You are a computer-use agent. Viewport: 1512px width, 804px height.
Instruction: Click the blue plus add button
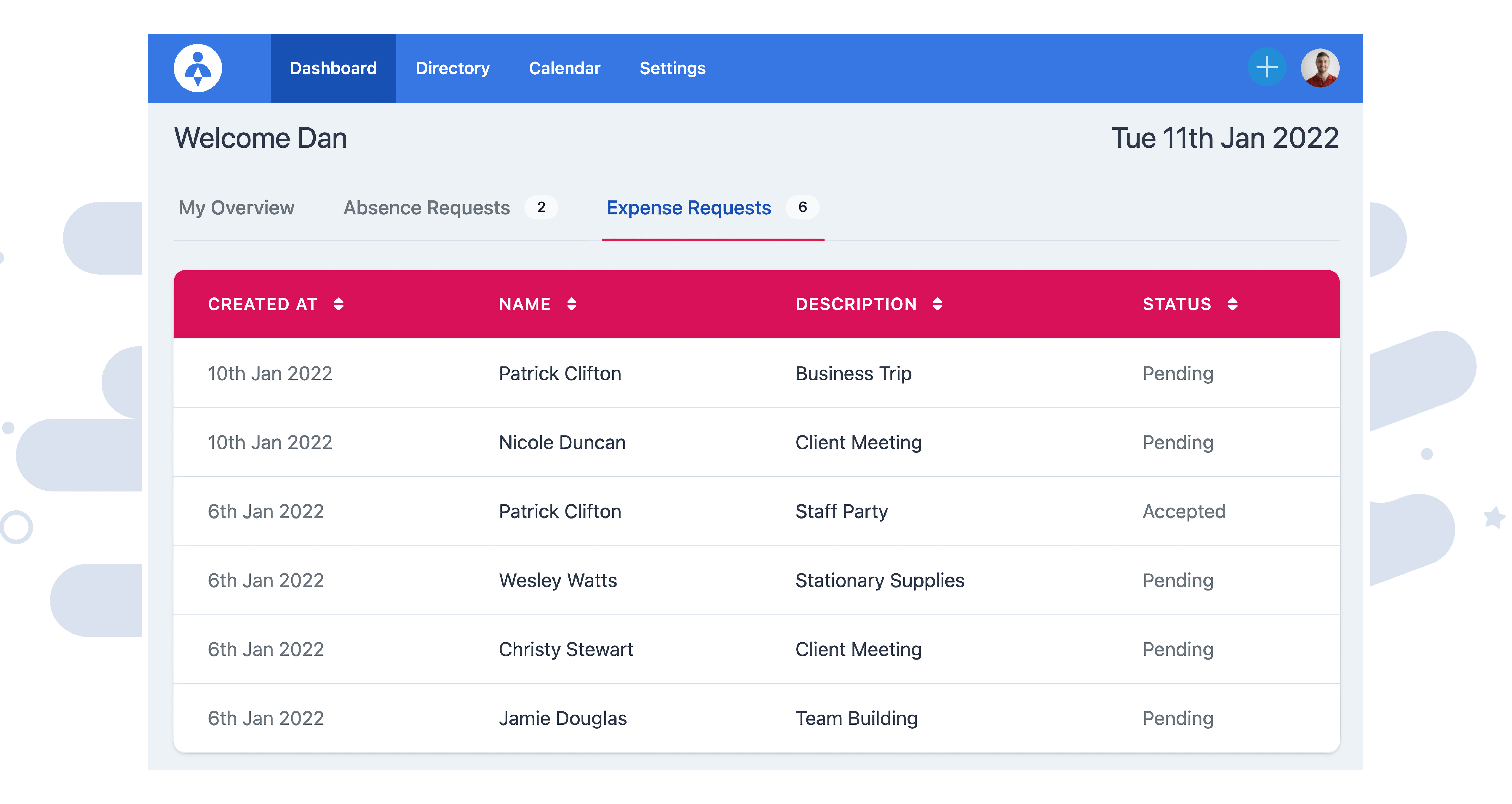click(x=1267, y=68)
